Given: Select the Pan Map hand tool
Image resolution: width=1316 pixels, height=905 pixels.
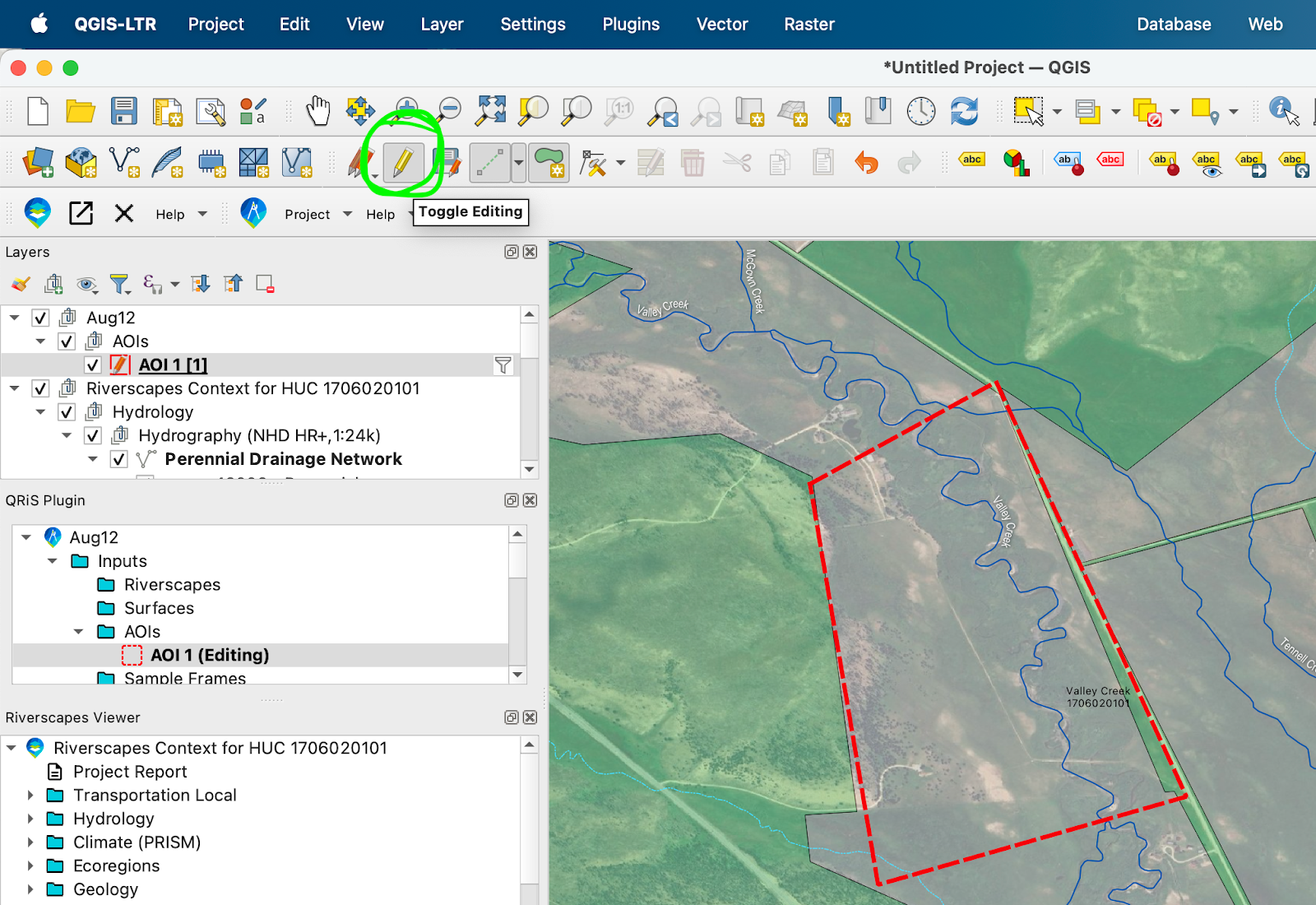Looking at the screenshot, I should coord(317,111).
